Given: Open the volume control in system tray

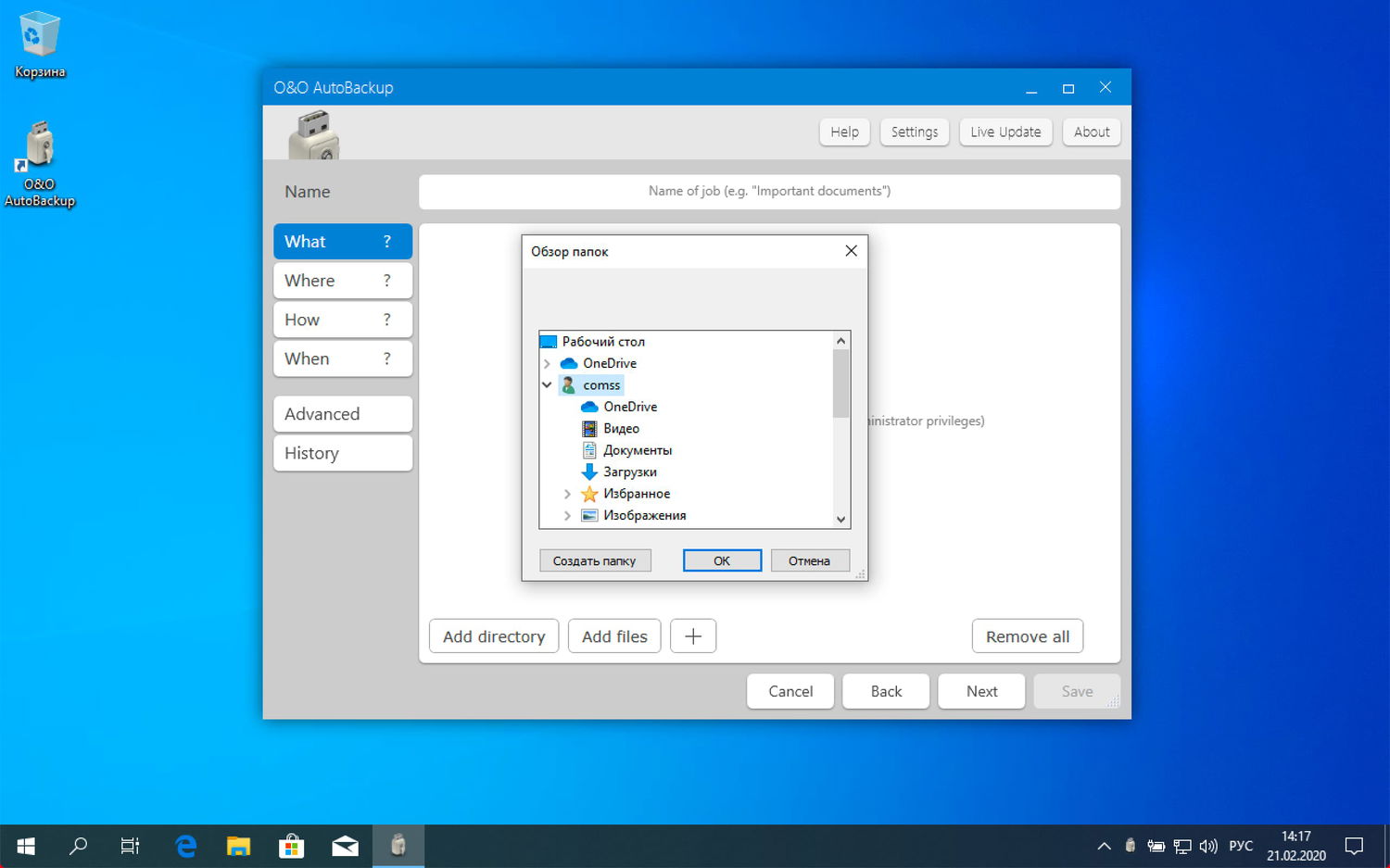Looking at the screenshot, I should click(x=1208, y=846).
